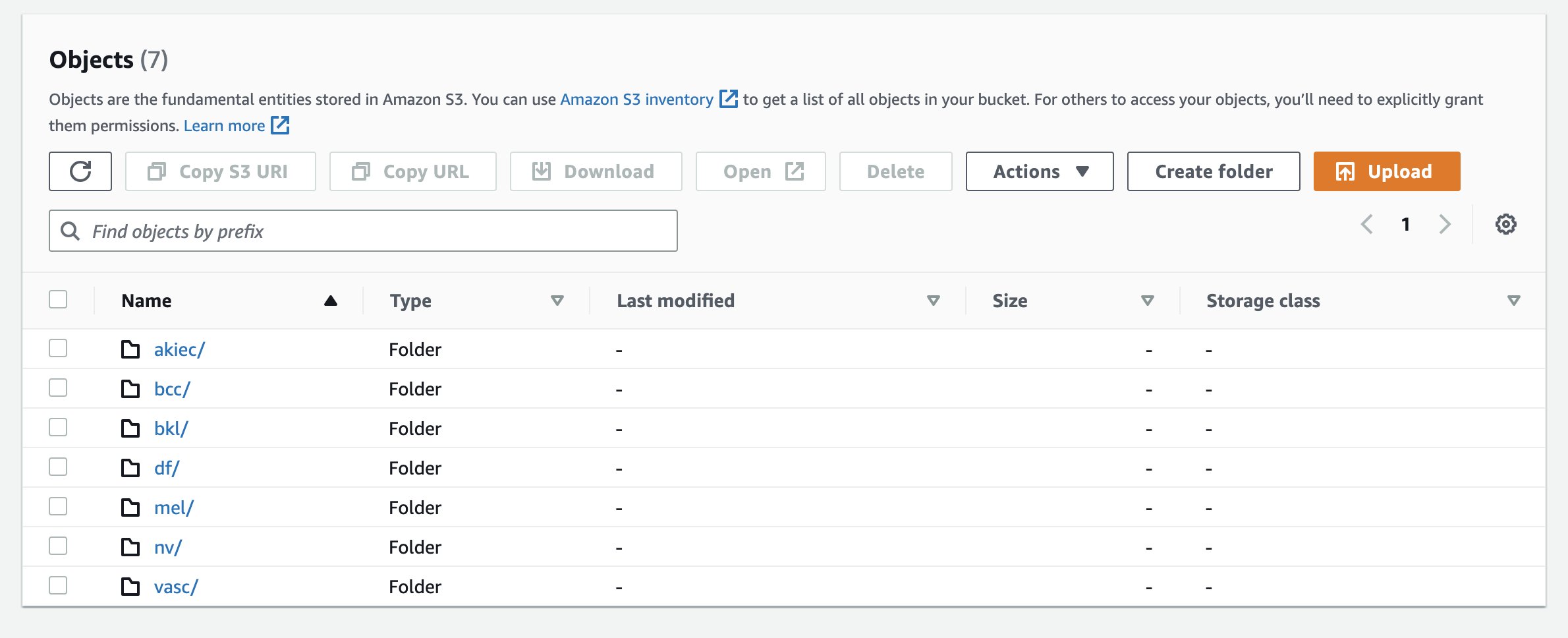Screen dimensions: 1568x638
Task: Click folder icon beside mel/
Action: click(x=130, y=507)
